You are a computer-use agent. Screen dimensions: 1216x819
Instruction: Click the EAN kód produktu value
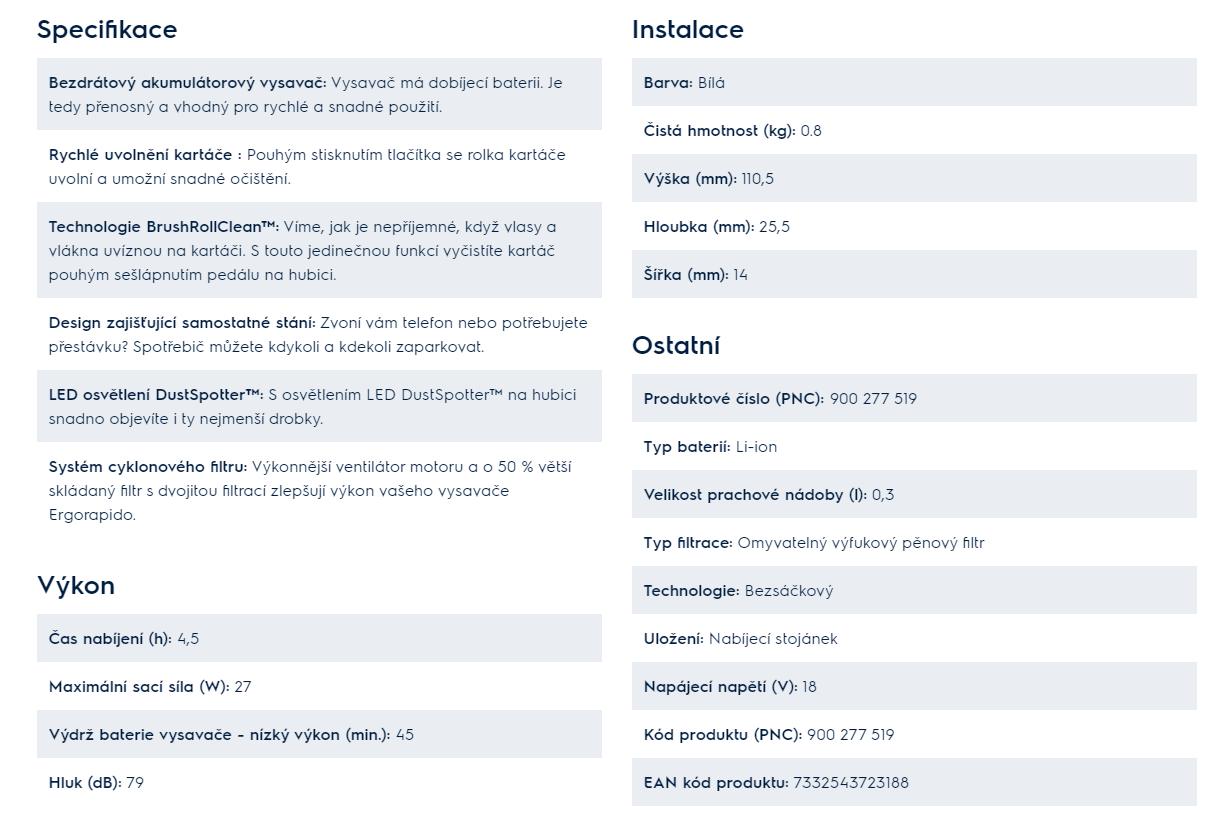pos(851,782)
